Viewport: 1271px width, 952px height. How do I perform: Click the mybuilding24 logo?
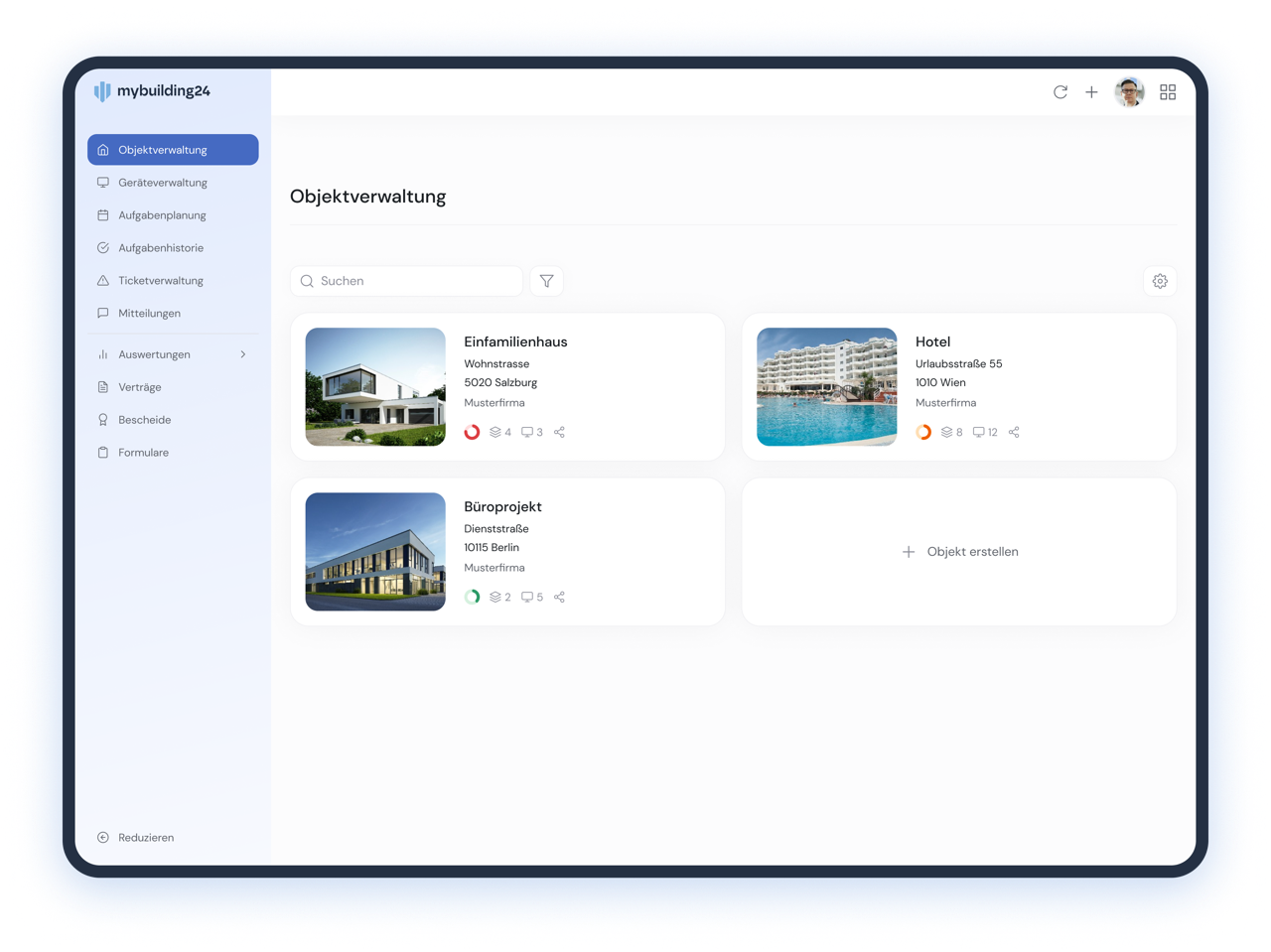[x=152, y=91]
